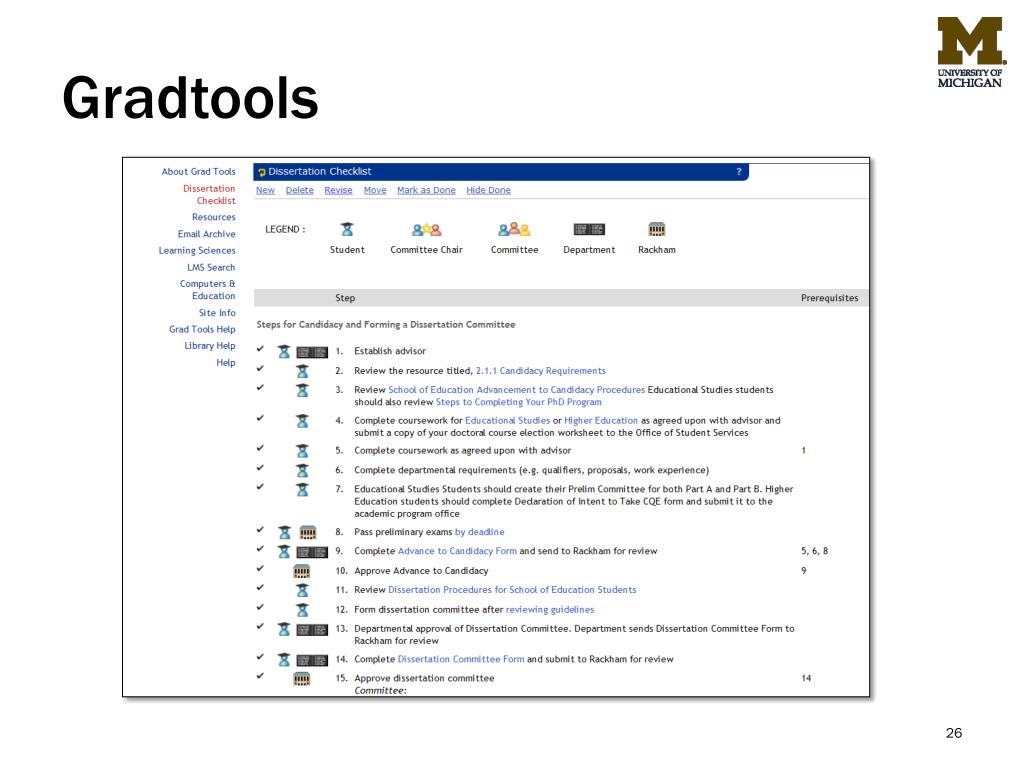
Task: Open Email Archive in sidebar
Action: point(206,234)
